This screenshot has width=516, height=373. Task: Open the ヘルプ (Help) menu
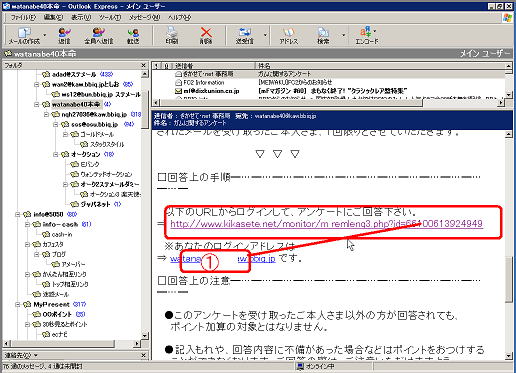[x=179, y=17]
